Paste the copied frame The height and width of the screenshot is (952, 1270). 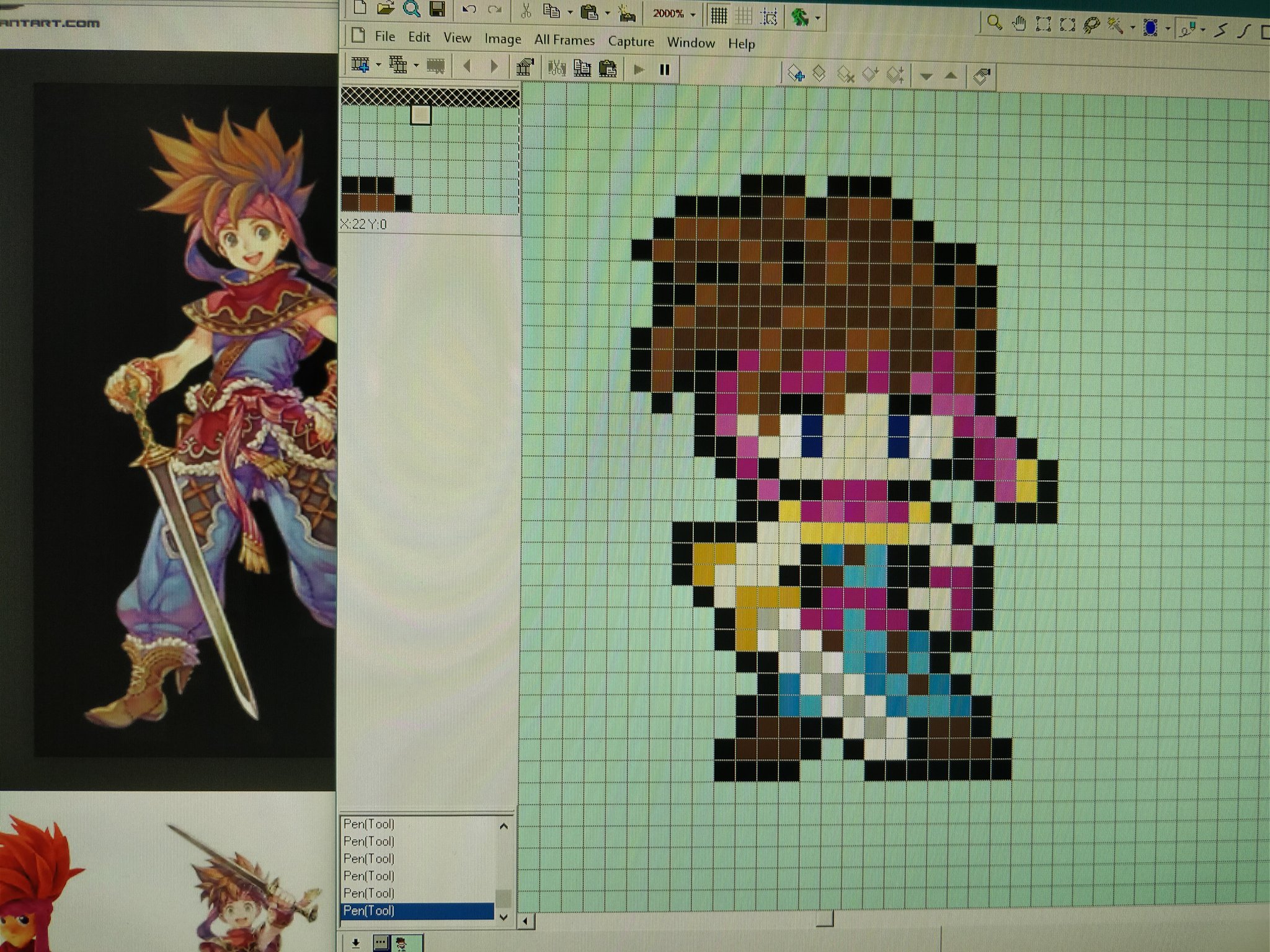(608, 69)
